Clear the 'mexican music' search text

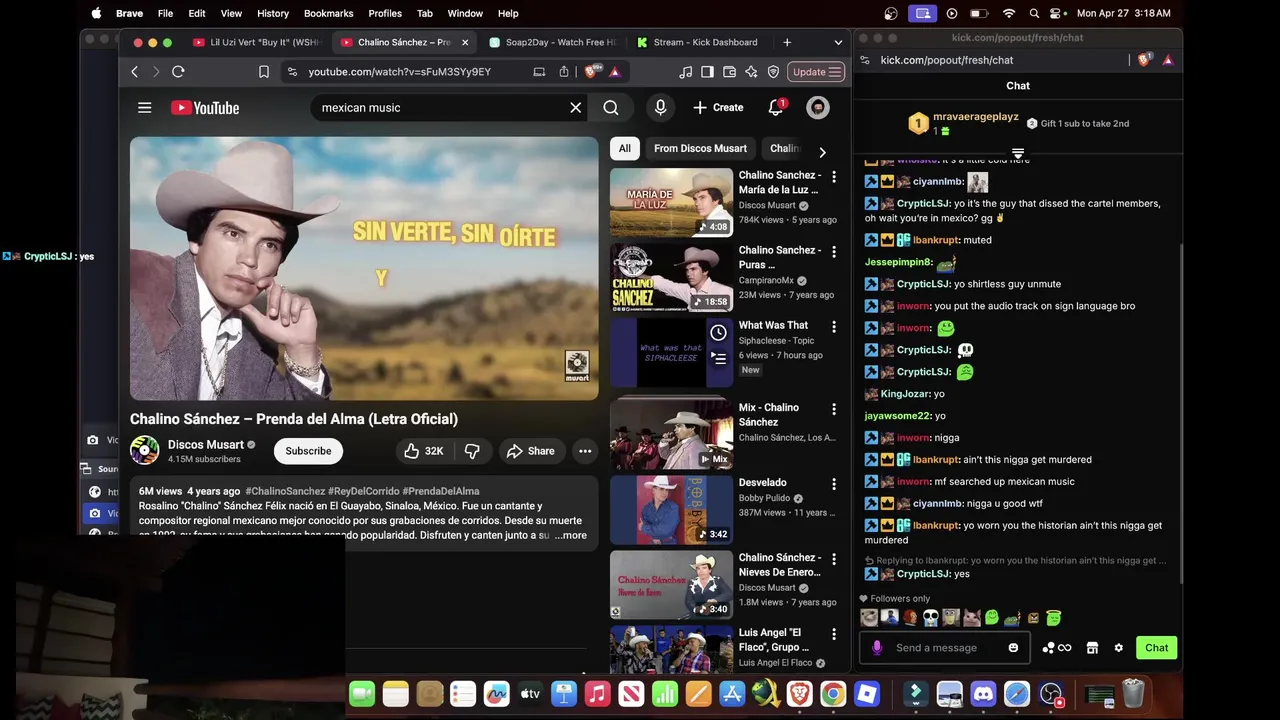coord(575,108)
